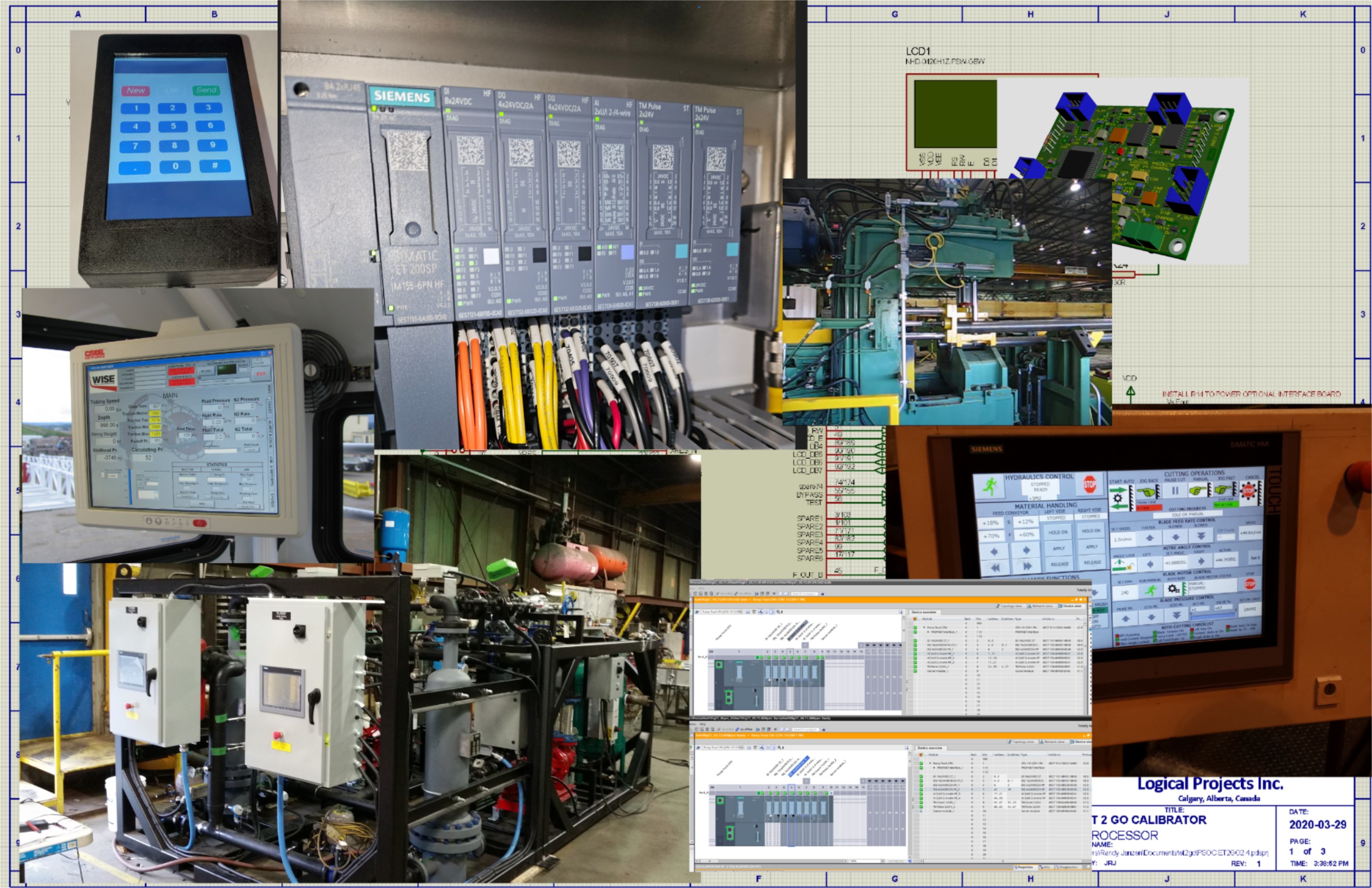
Task: Tap the SET RPM field showing 240
Action: pyautogui.click(x=1125, y=593)
